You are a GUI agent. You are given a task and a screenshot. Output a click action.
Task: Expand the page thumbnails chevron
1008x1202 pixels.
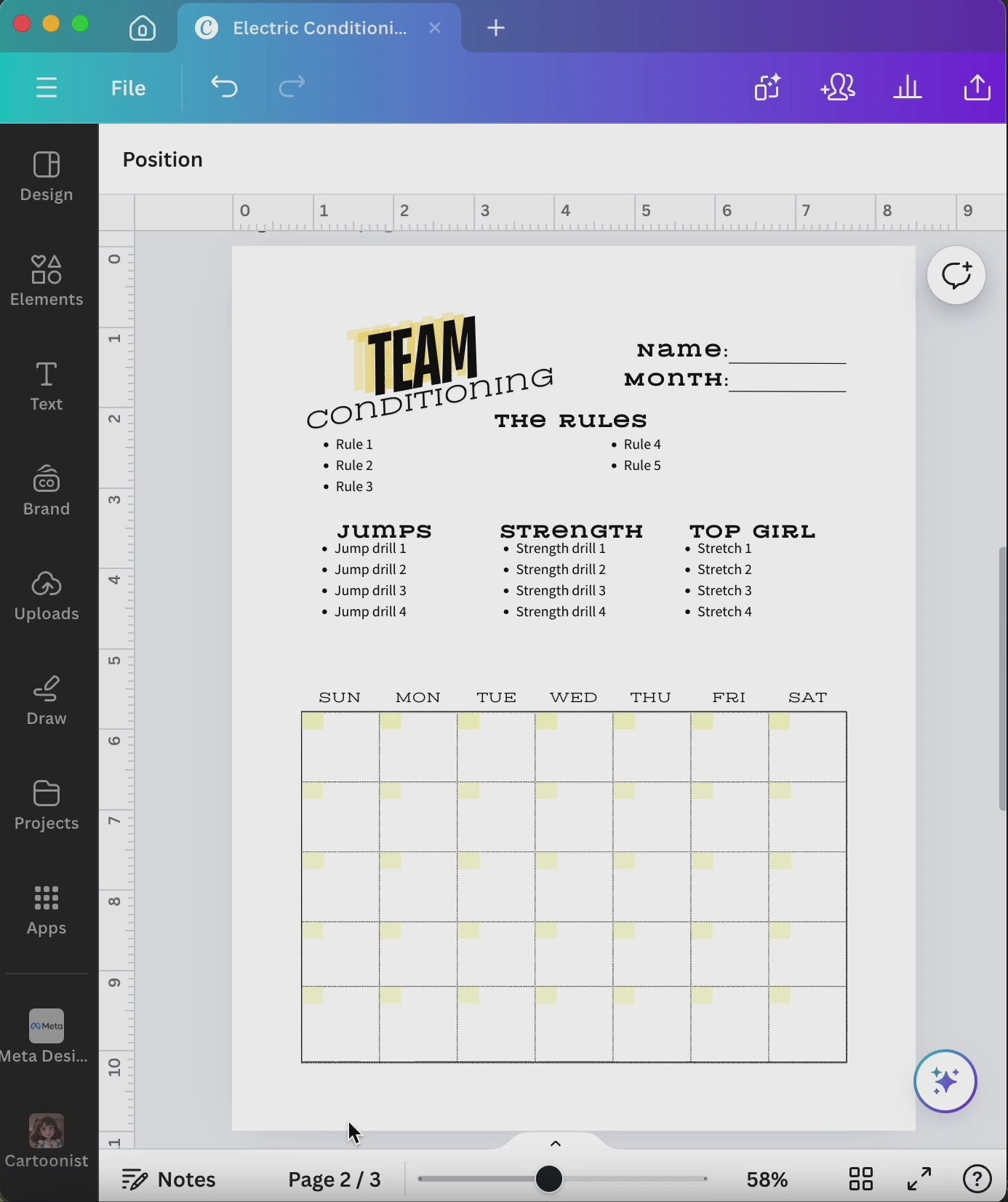[x=556, y=1143]
